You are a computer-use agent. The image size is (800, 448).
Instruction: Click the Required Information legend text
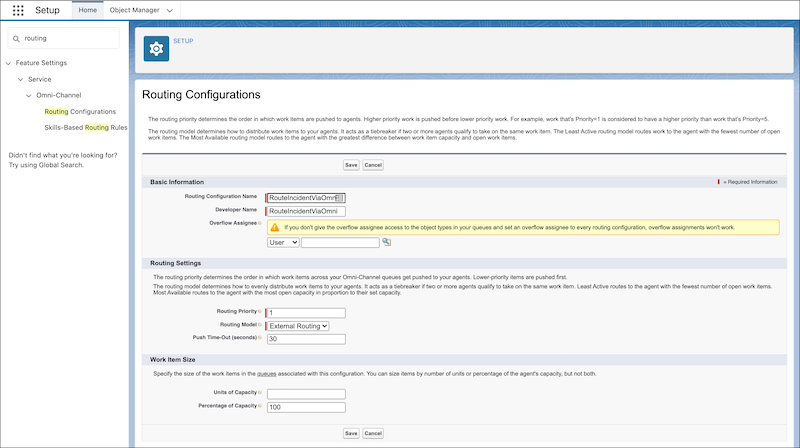coord(750,182)
